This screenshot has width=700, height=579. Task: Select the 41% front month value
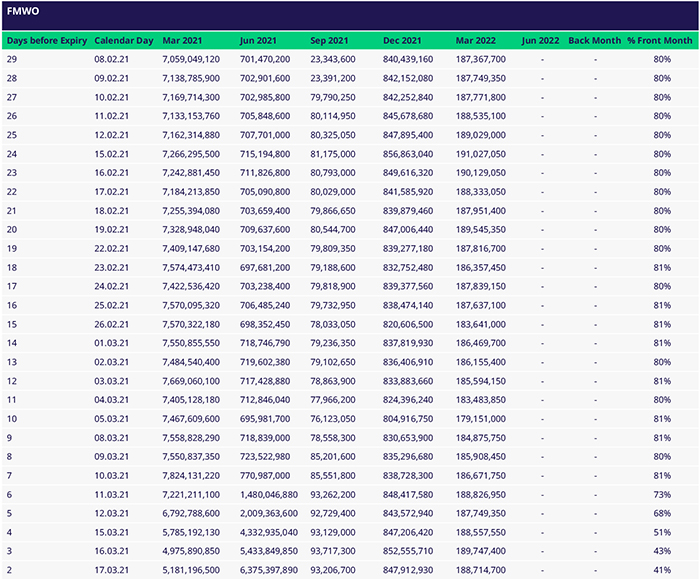click(x=662, y=569)
